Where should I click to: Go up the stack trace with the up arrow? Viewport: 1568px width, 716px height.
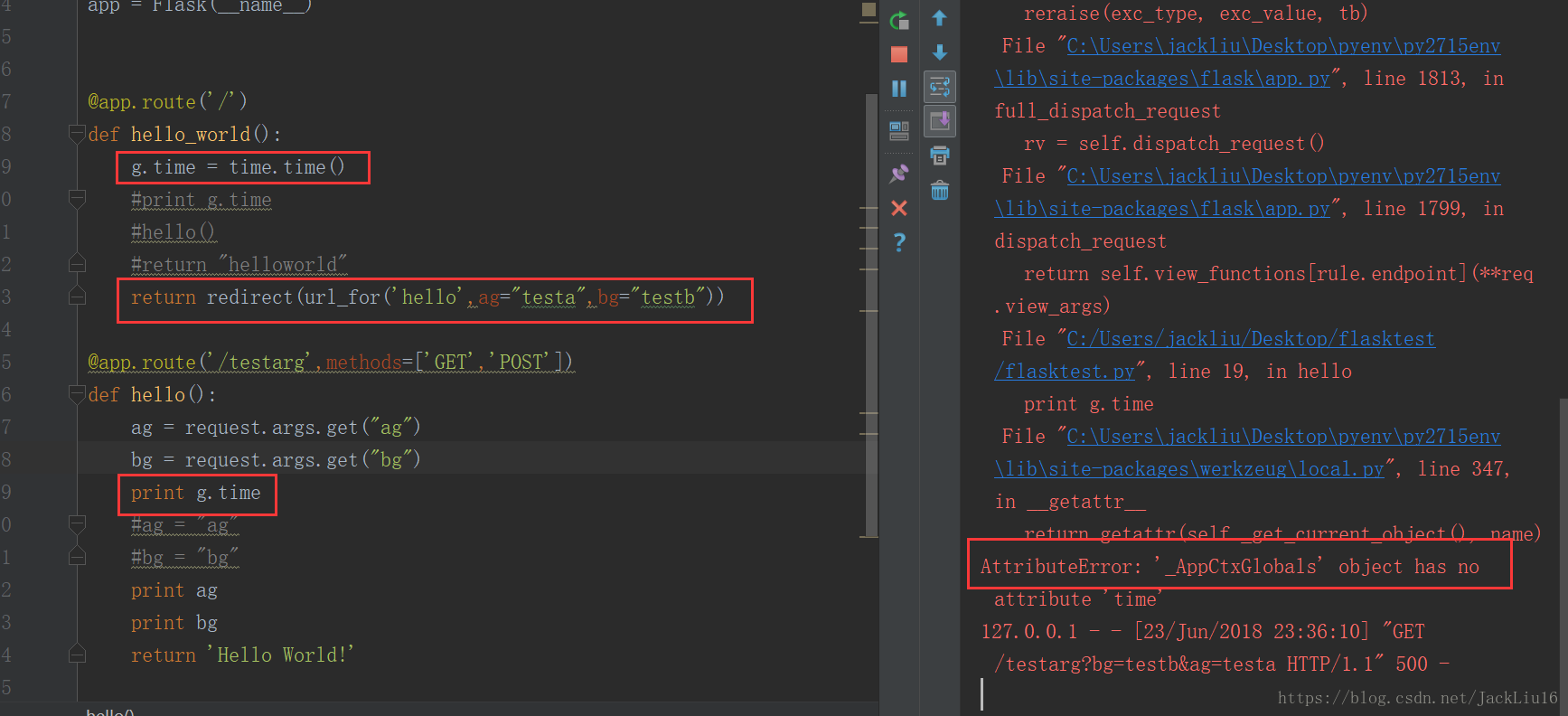[x=940, y=18]
